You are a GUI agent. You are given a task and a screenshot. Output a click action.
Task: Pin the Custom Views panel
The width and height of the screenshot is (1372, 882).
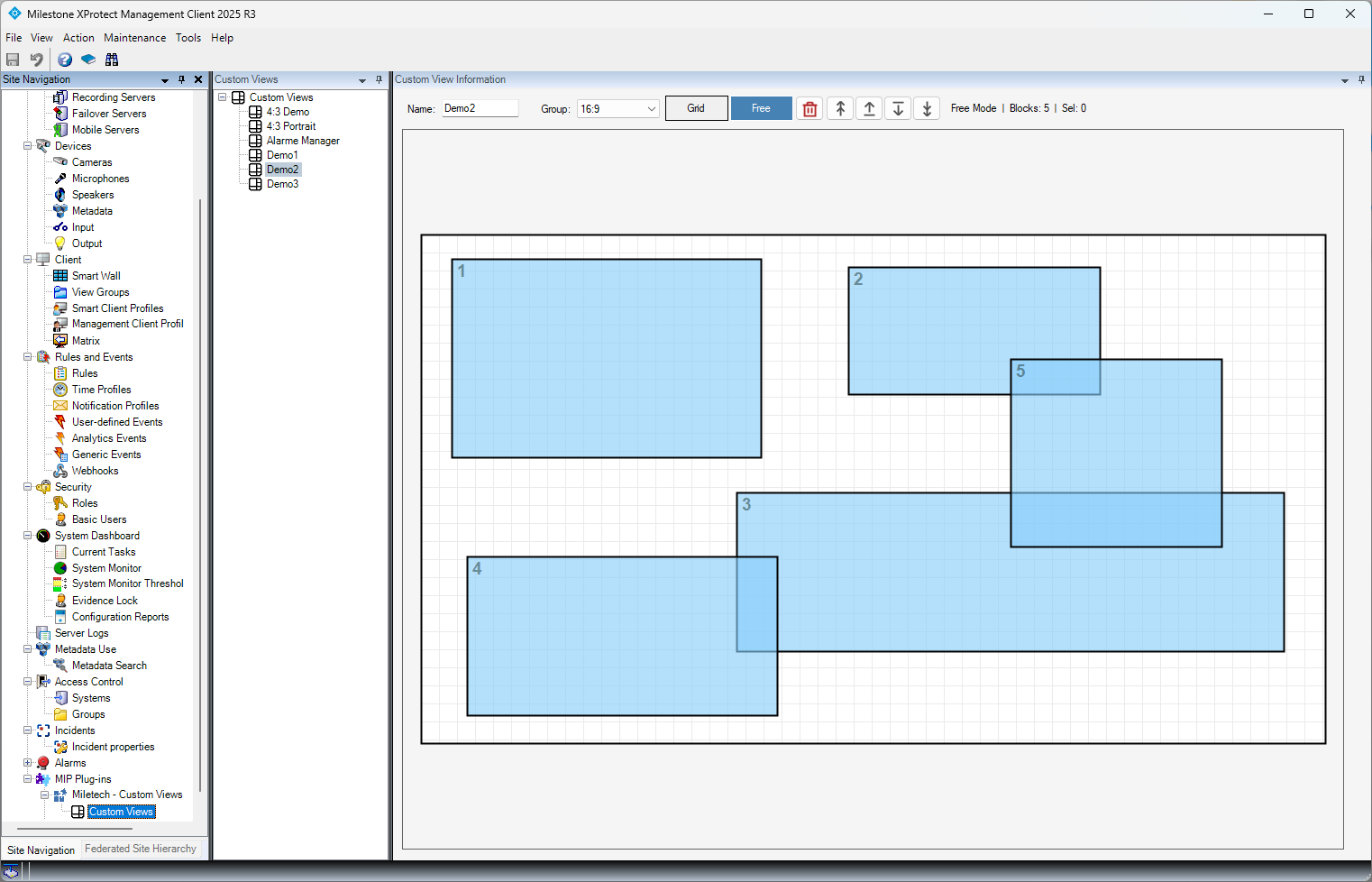[379, 79]
